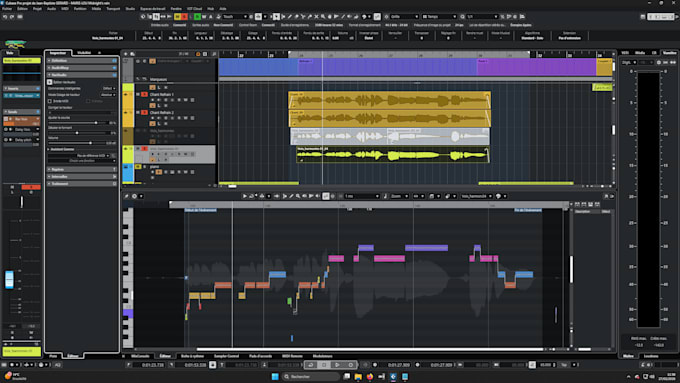Open the Fichier menu
The height and width of the screenshot is (383, 680).
pyautogui.click(x=7, y=9)
